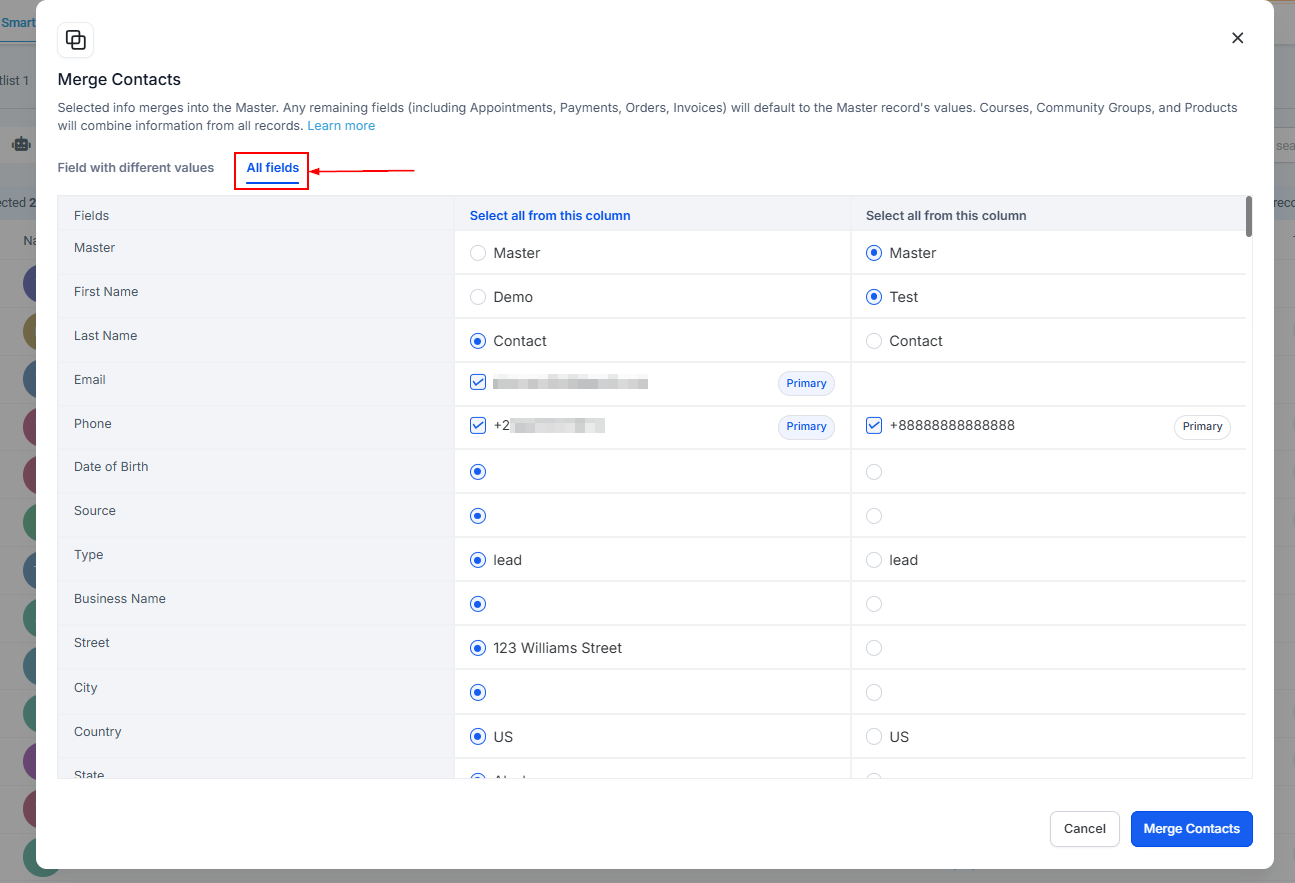Close the Merge Contacts dialog with X
This screenshot has height=883, width=1295.
(1237, 38)
